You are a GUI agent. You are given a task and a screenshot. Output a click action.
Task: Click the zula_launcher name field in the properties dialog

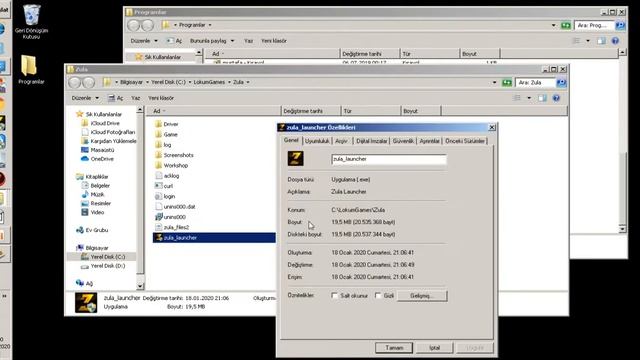pyautogui.click(x=389, y=159)
